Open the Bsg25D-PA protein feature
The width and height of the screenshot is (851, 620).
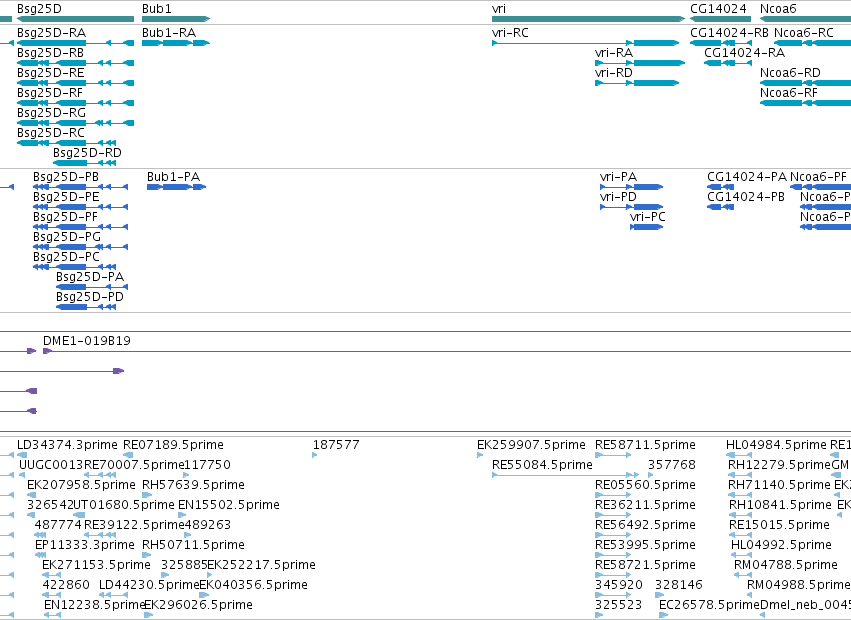(92, 287)
